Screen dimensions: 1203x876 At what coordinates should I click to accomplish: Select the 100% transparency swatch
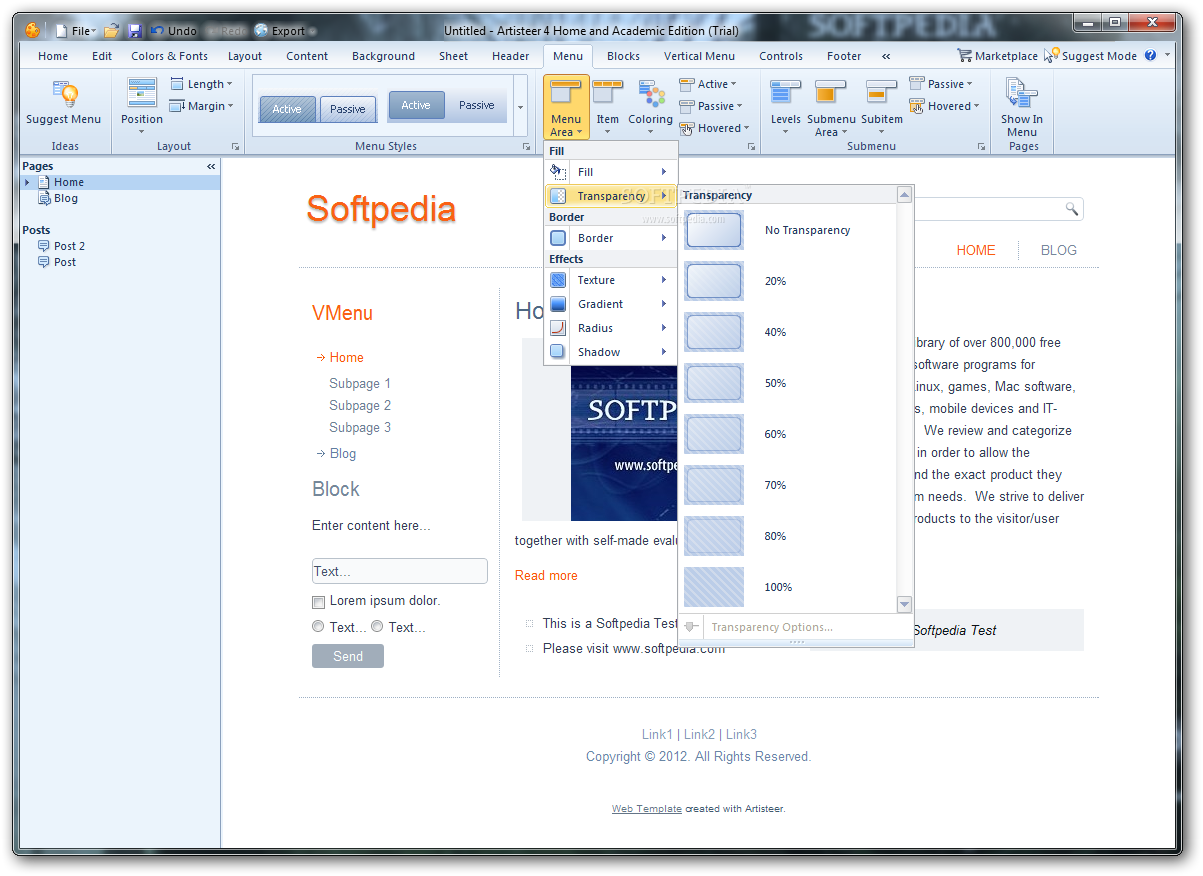click(714, 587)
